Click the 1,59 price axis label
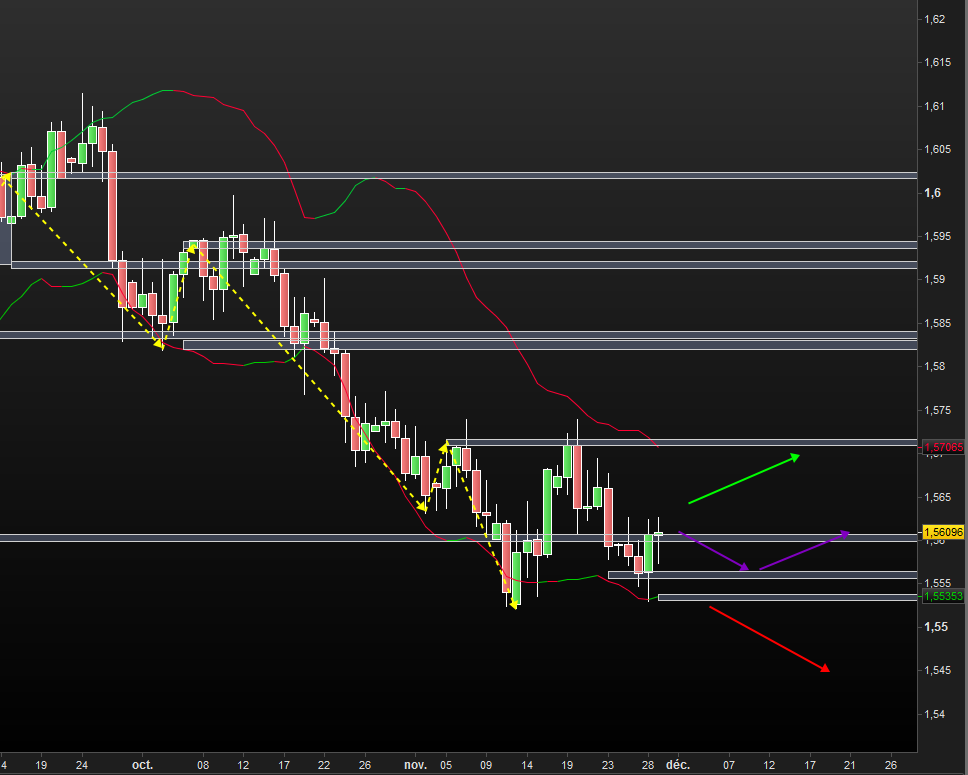The image size is (968, 775). 935,279
